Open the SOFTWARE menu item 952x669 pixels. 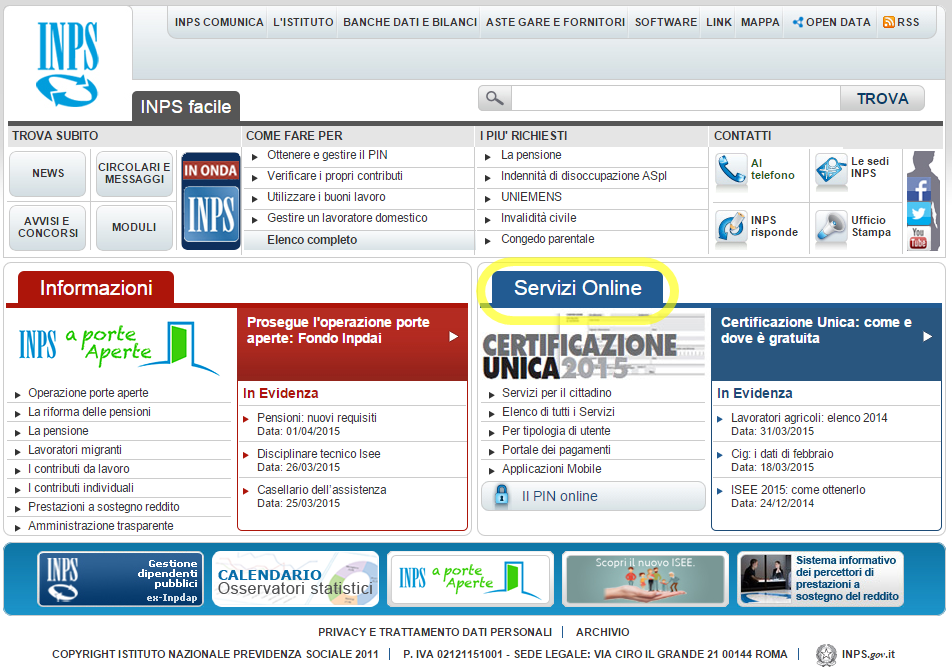[665, 22]
